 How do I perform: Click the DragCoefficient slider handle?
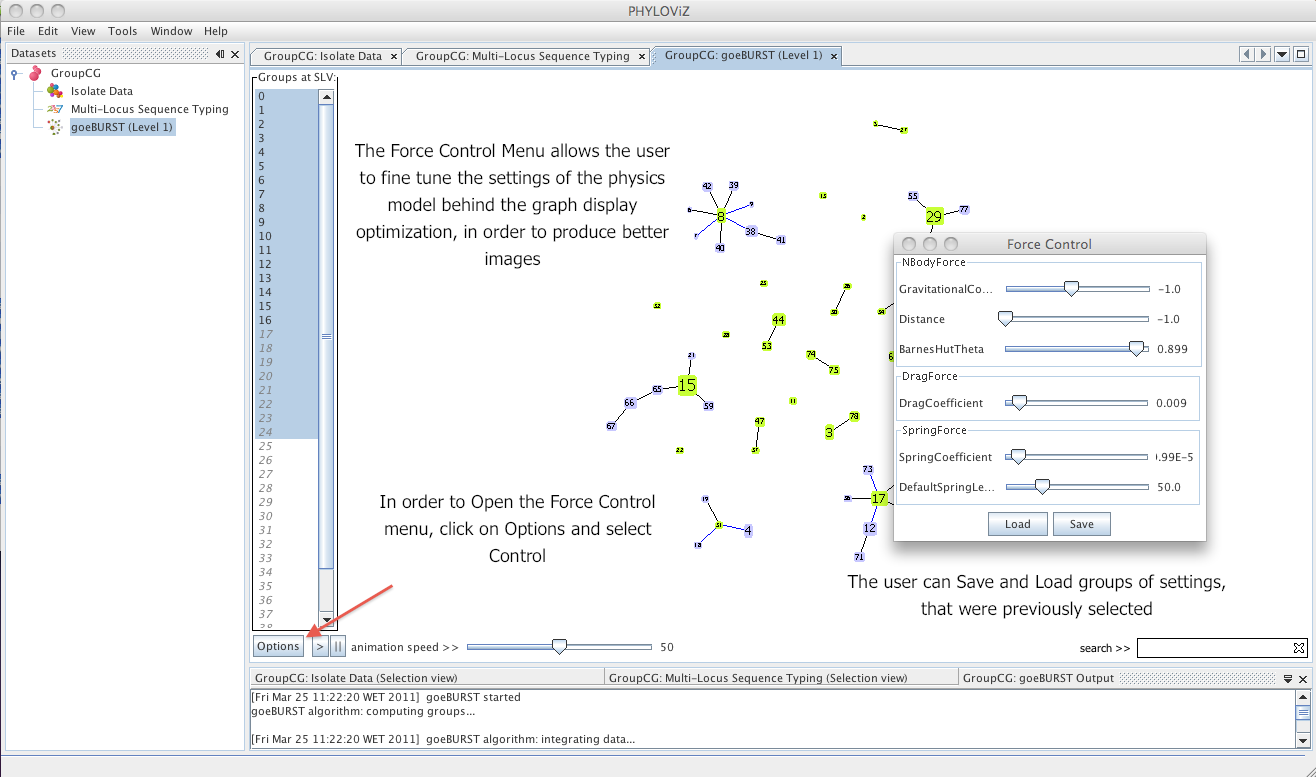point(1019,403)
